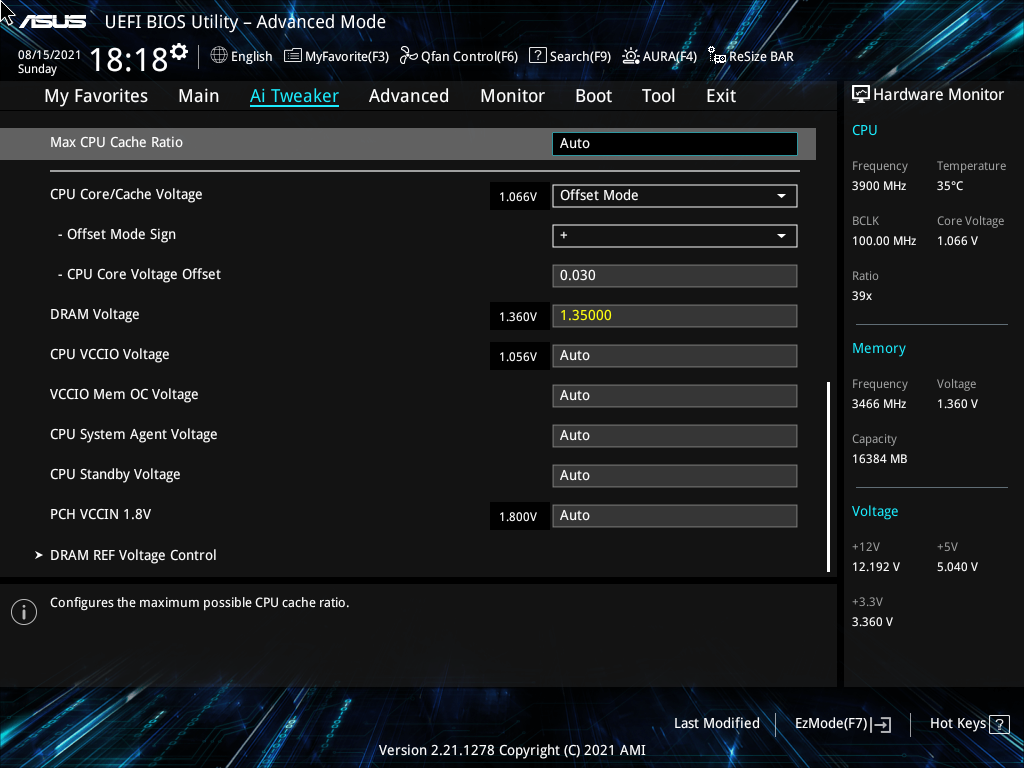Click the 1.066V reading beside CPU Core/Cache Voltage
Viewport: 1024px width, 768px height.
519,197
